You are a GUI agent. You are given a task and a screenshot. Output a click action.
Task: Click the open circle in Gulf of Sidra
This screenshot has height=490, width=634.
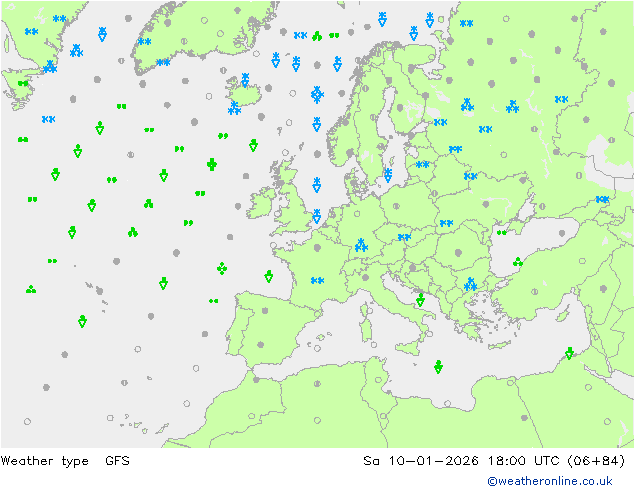pos(447,403)
